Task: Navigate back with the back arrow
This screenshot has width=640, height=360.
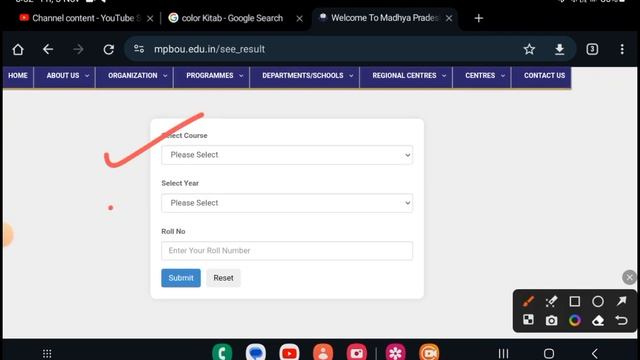Action: (x=48, y=49)
